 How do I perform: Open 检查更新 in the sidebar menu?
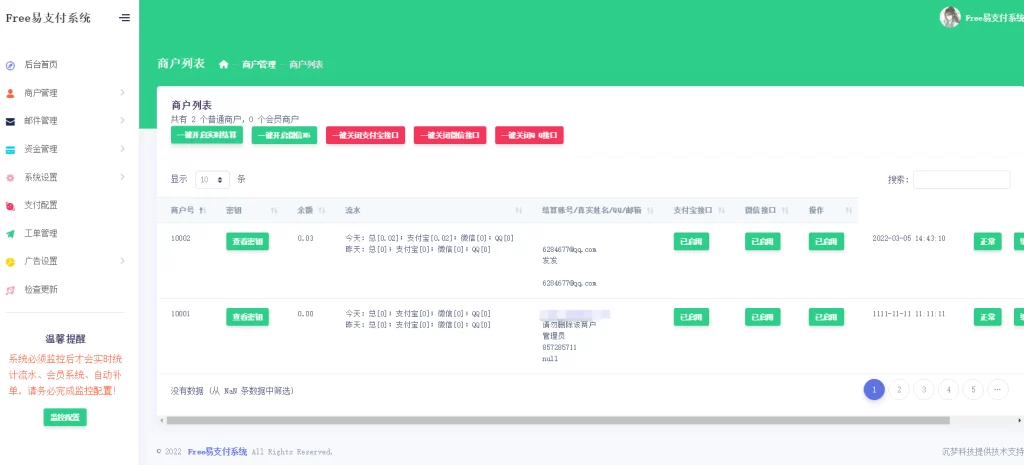[x=40, y=289]
